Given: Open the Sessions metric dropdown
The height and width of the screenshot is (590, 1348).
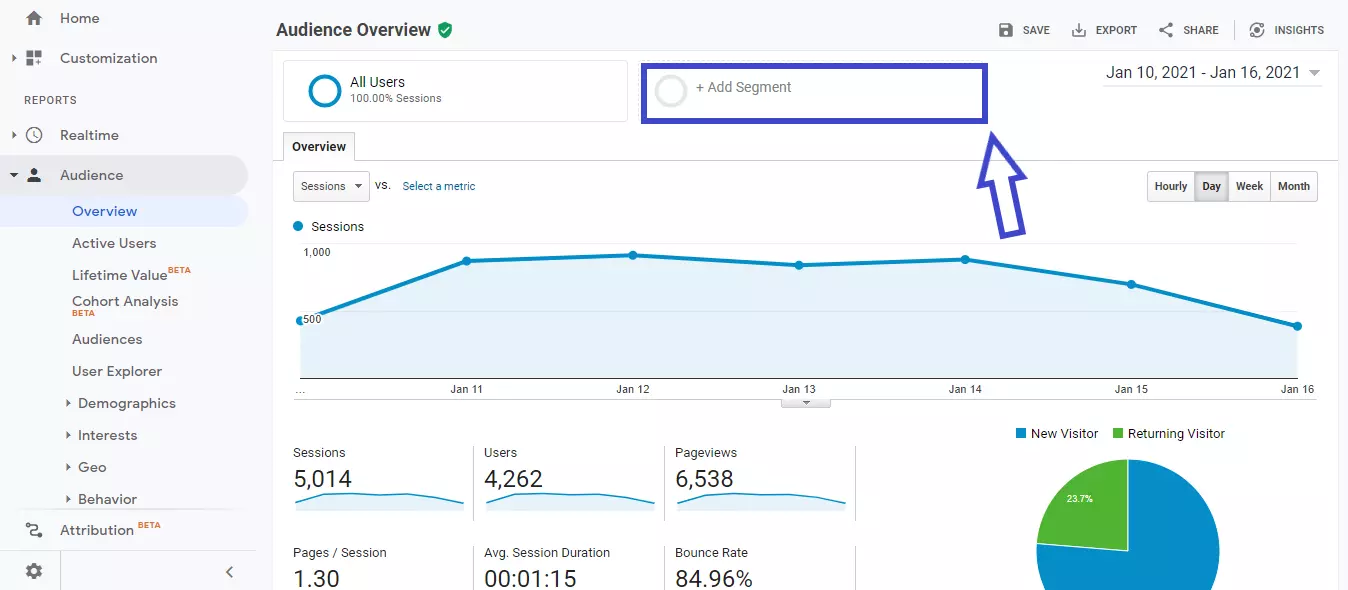Looking at the screenshot, I should tap(331, 186).
